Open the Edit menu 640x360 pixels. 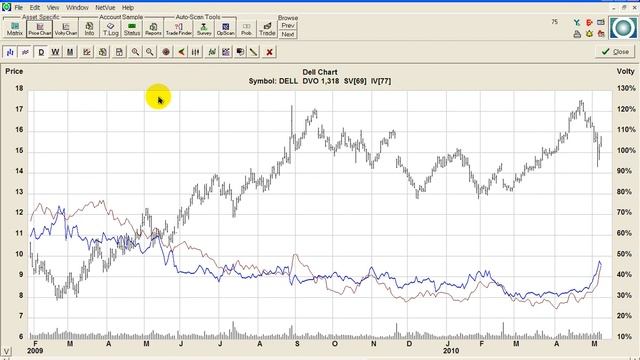(x=35, y=7)
